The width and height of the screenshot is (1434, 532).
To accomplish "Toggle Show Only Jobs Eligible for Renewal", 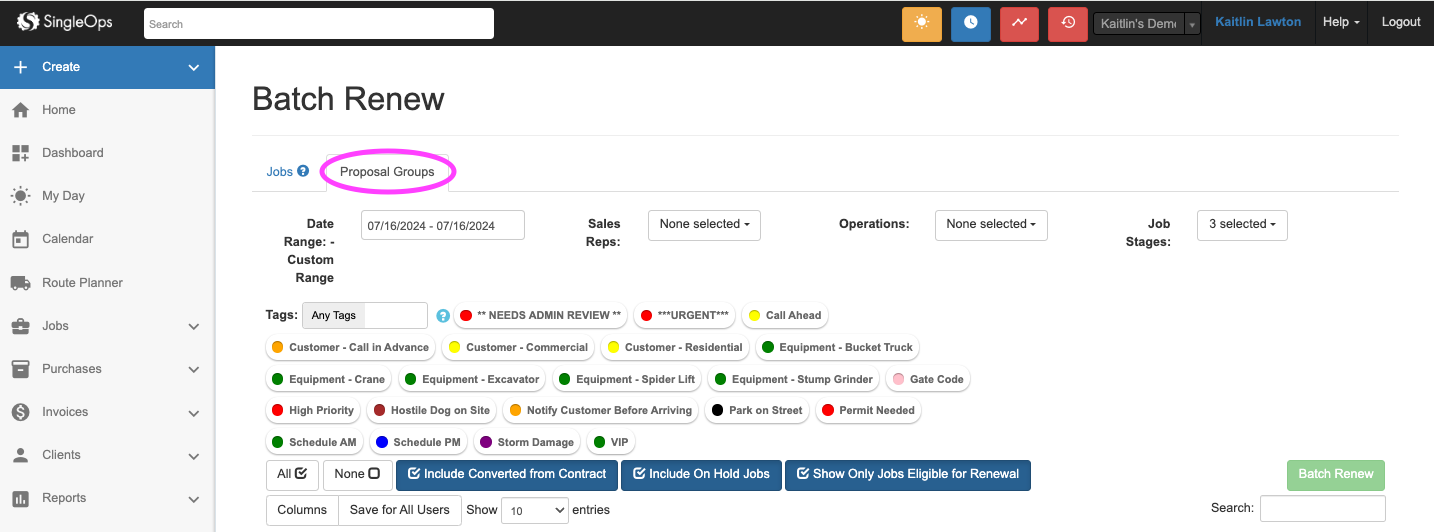I will click(x=907, y=474).
